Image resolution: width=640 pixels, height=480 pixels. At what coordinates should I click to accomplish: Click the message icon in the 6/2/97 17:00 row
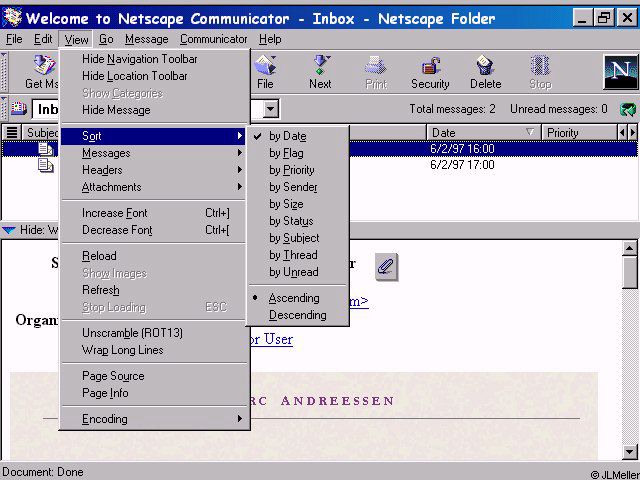coord(46,165)
